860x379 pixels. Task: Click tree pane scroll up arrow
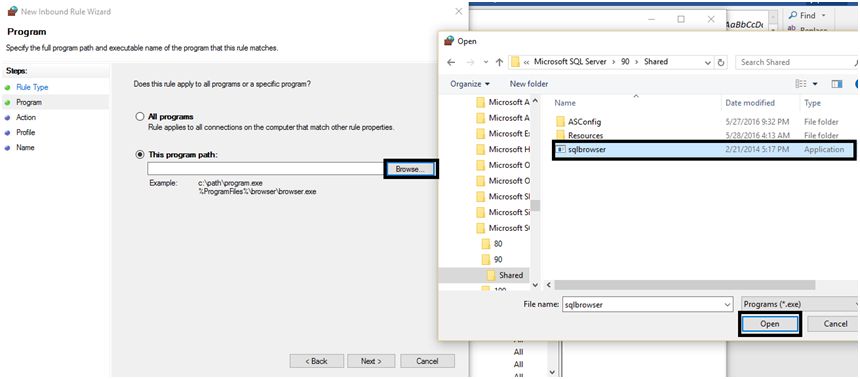tap(536, 102)
